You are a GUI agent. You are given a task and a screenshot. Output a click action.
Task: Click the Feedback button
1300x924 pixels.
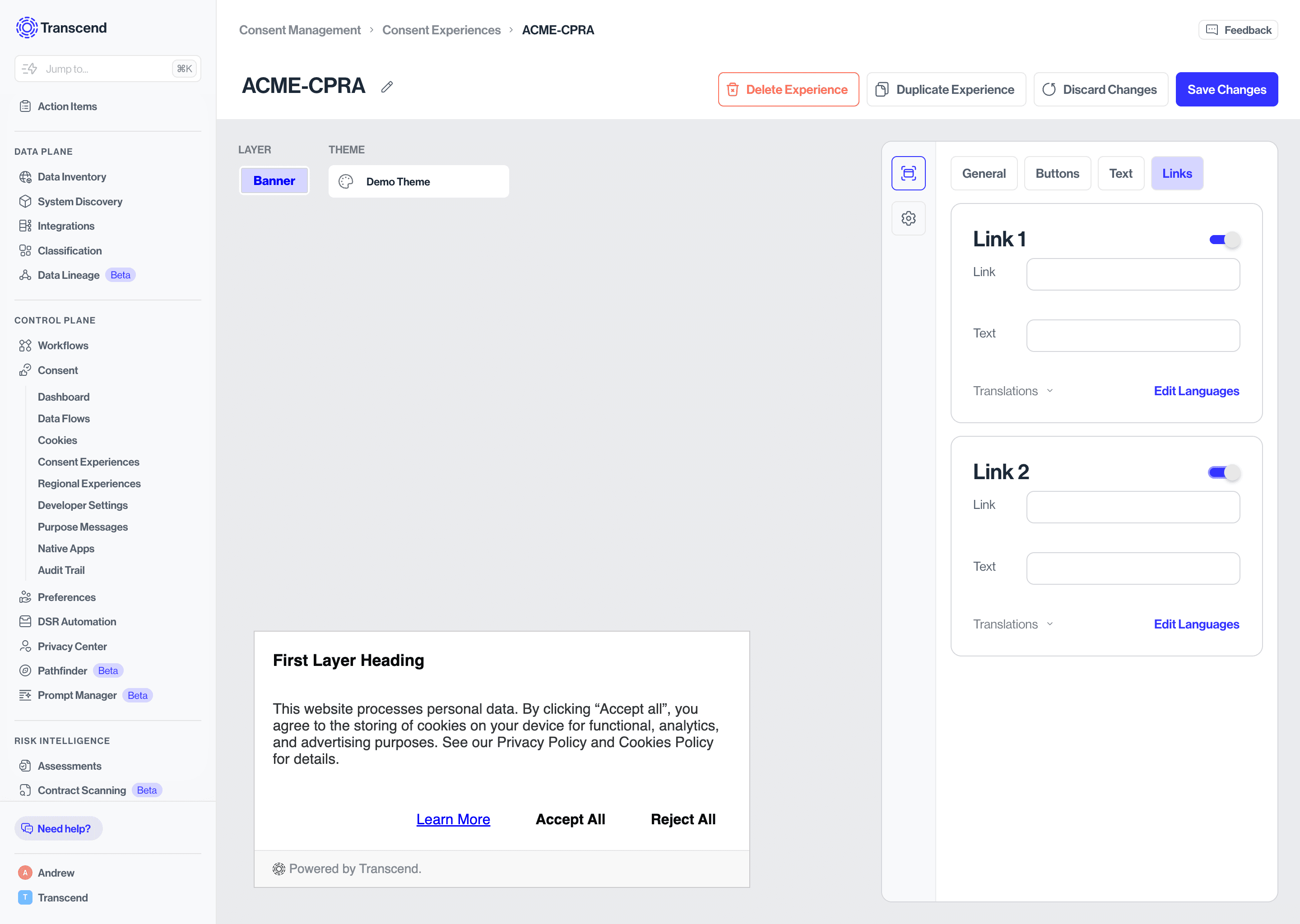point(1238,30)
